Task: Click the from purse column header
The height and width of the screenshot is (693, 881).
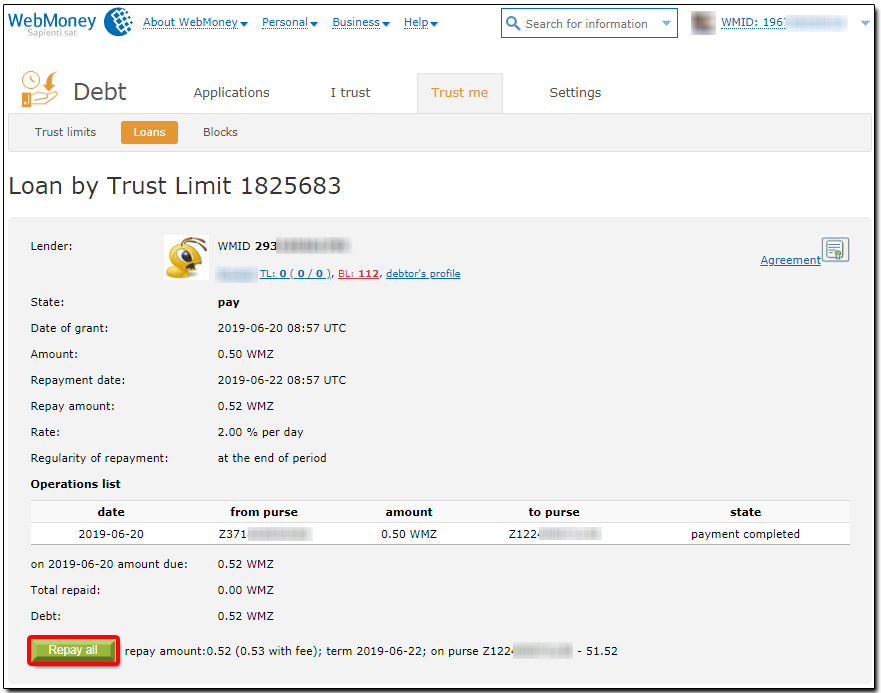Action: click(264, 512)
